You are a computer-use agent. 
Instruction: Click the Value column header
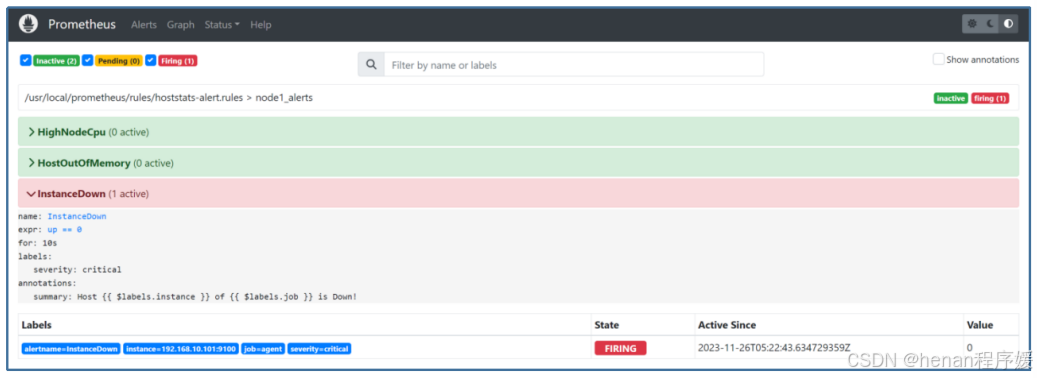pos(979,325)
